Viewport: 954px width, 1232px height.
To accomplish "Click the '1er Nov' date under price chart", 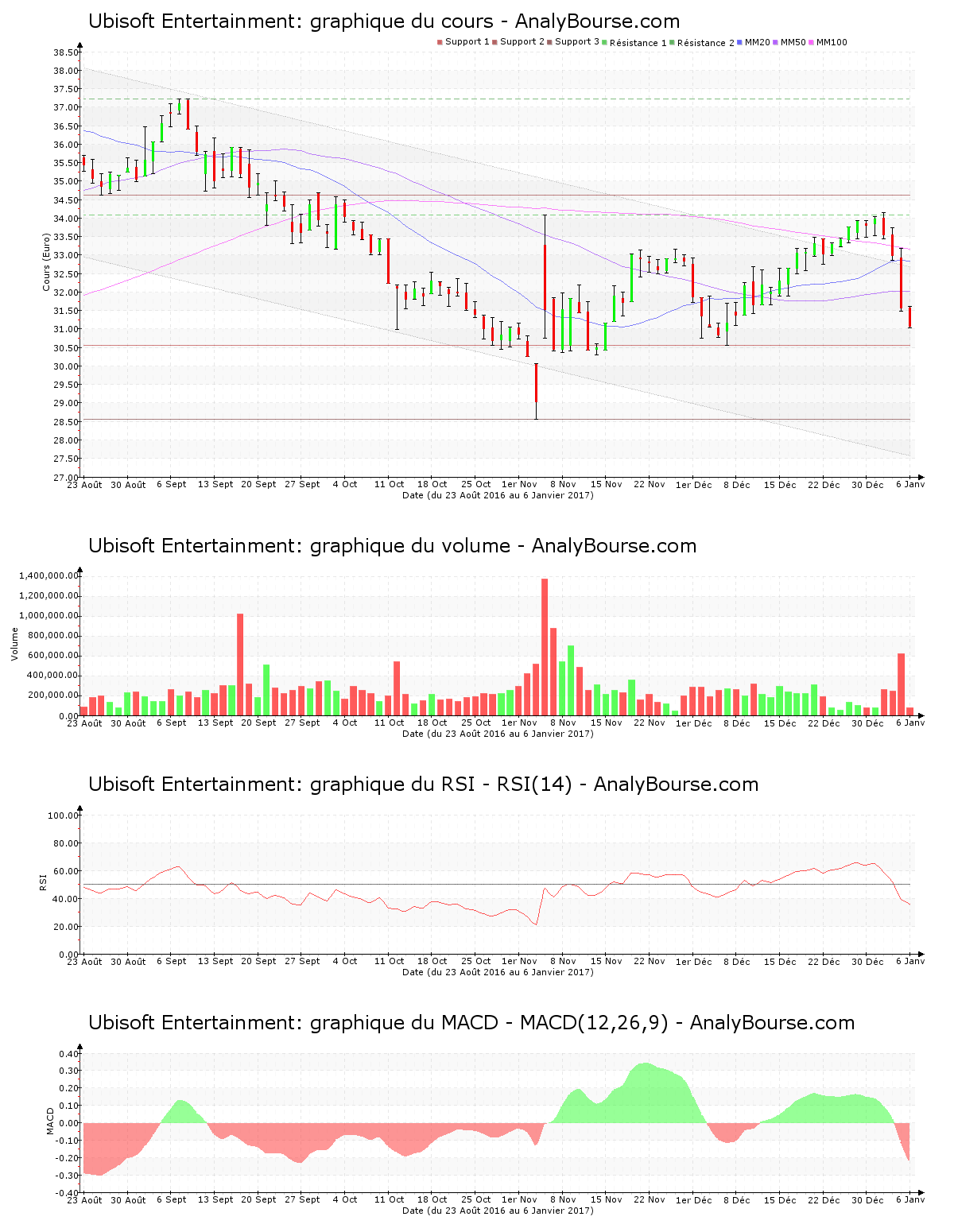I will point(519,484).
